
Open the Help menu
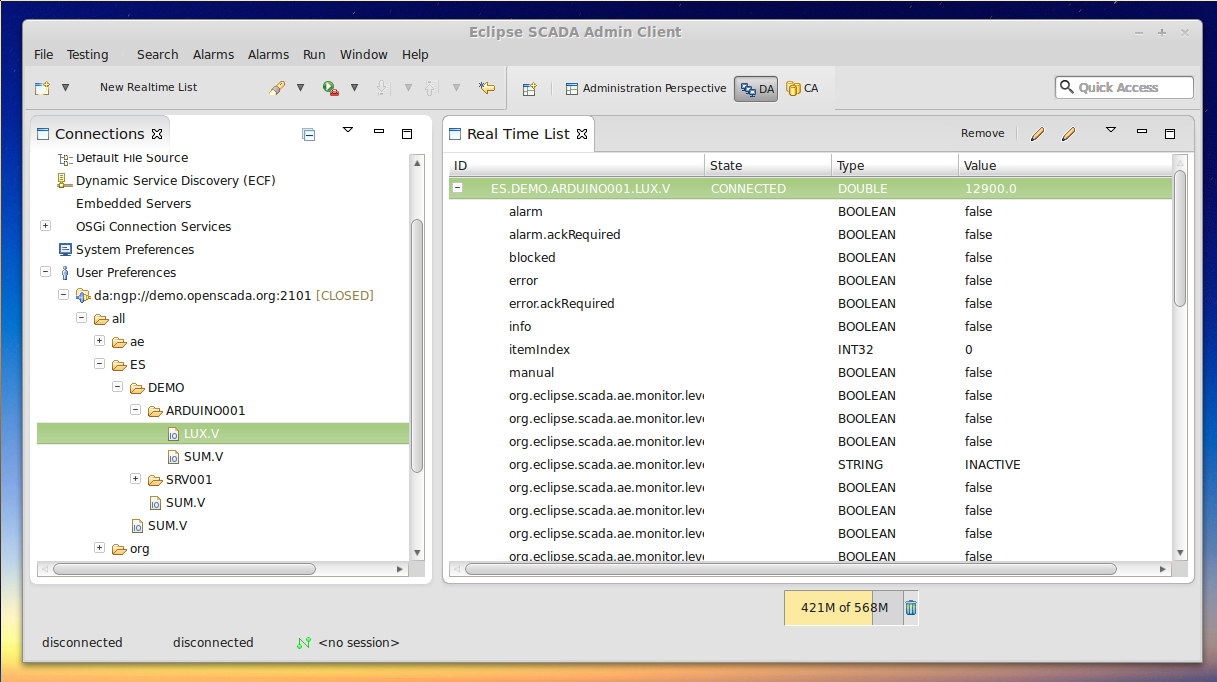pos(415,54)
